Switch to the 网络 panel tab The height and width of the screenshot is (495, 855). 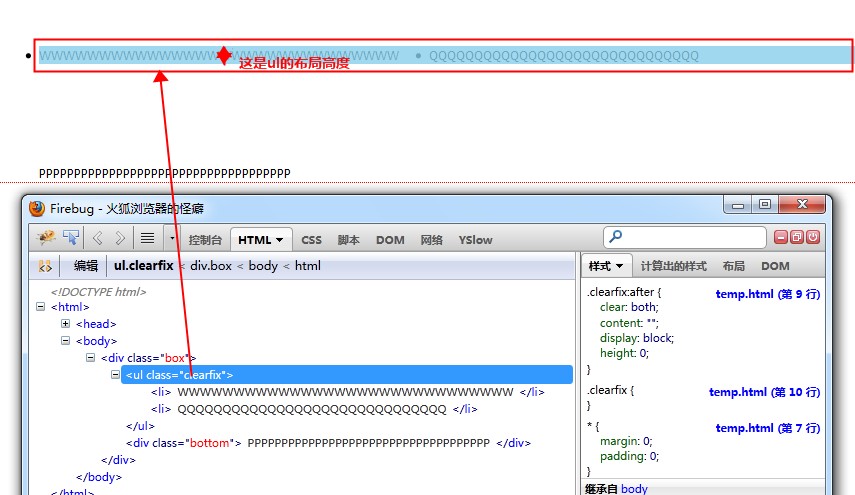click(431, 240)
